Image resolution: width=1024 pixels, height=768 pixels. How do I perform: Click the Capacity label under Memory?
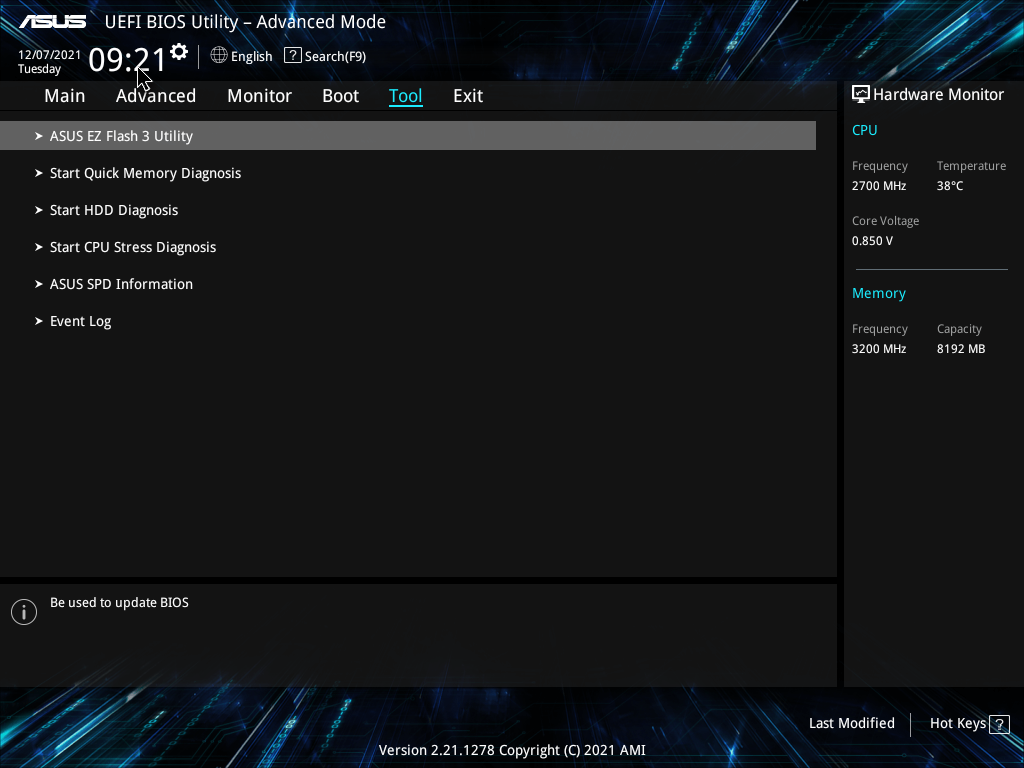[x=959, y=329]
